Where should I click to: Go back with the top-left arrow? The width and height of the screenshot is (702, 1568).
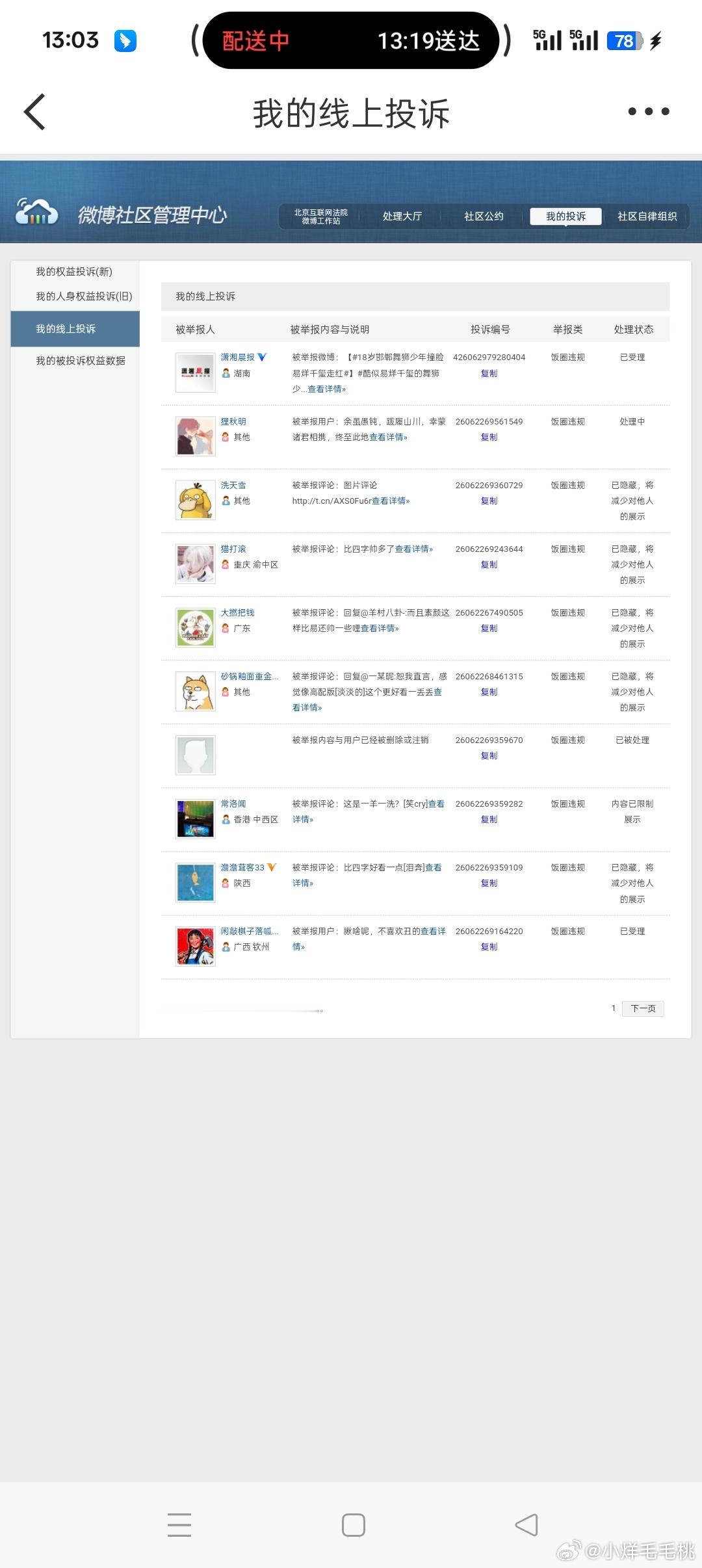click(x=34, y=112)
